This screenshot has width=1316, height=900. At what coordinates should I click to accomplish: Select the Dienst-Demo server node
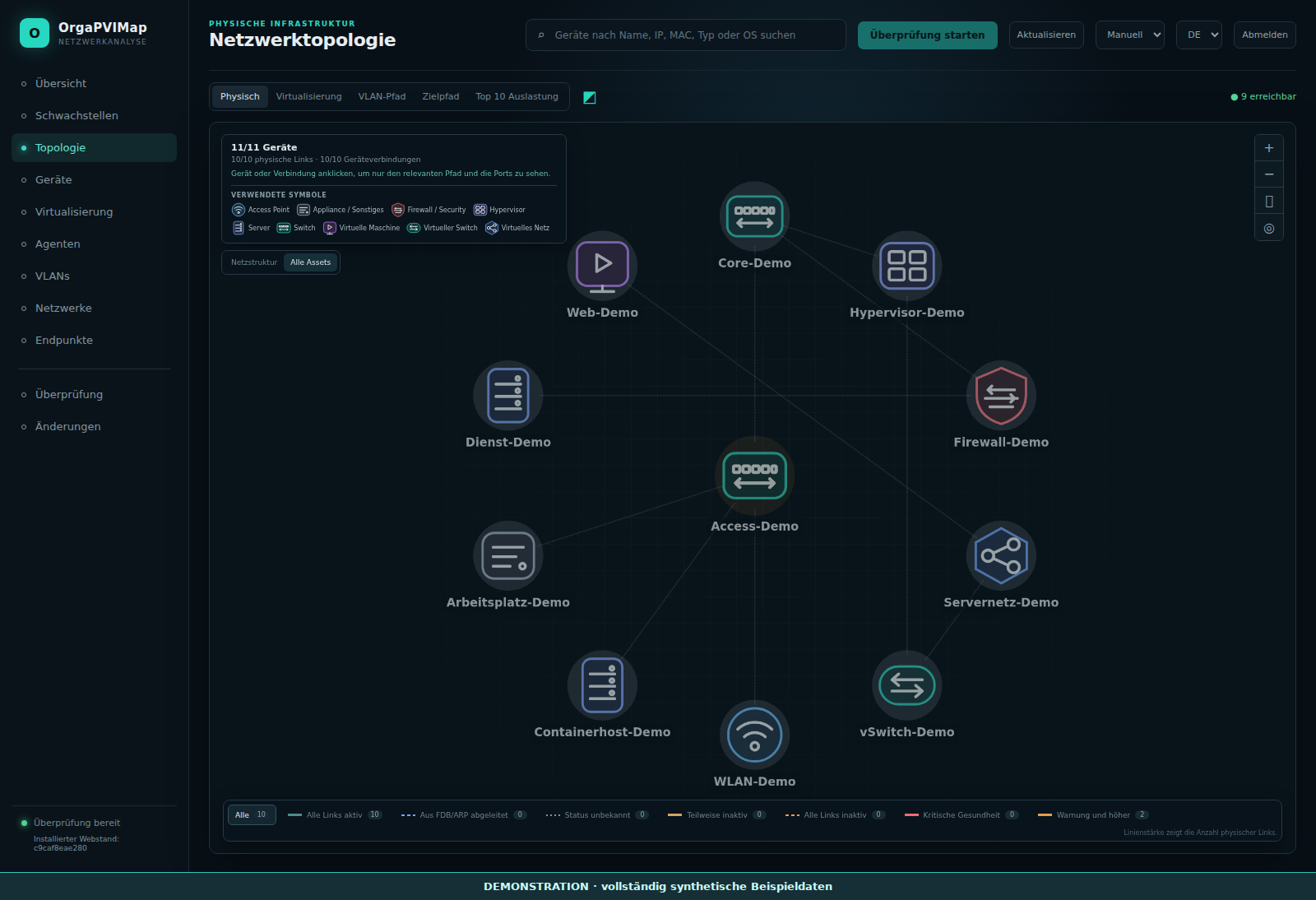pos(507,396)
